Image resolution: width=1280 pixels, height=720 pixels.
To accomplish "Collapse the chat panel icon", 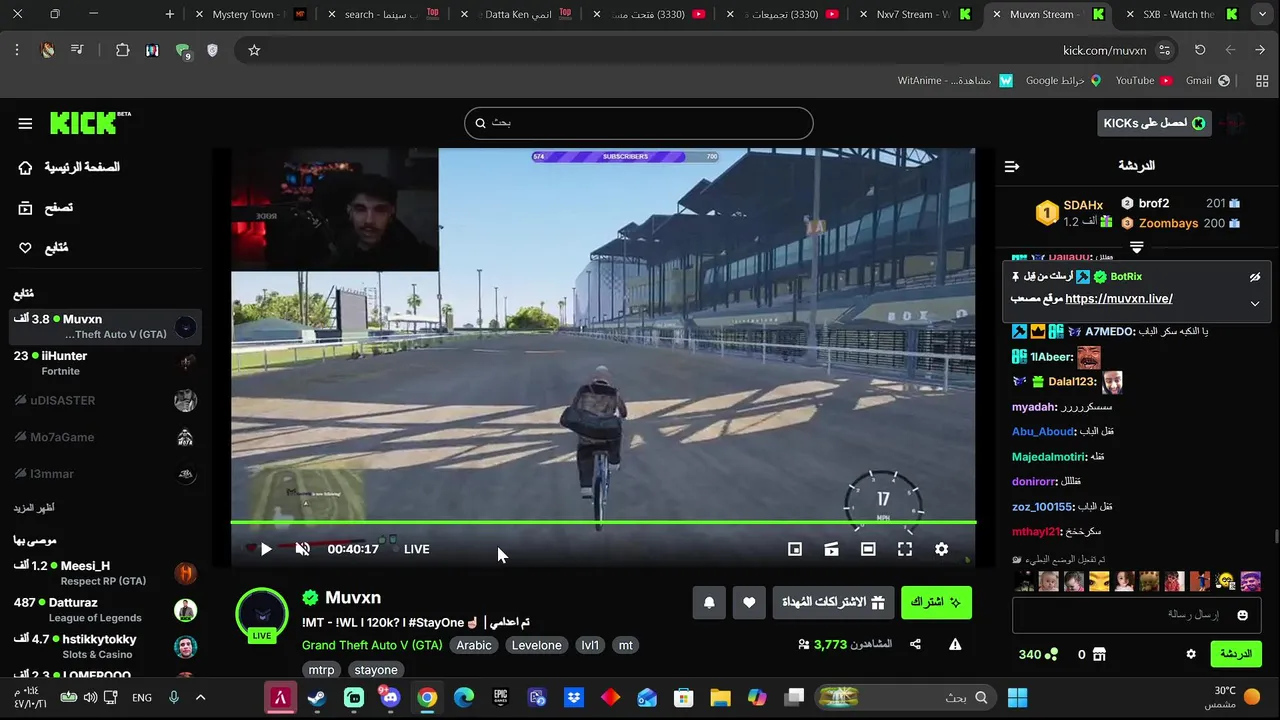I will pos(1011,166).
